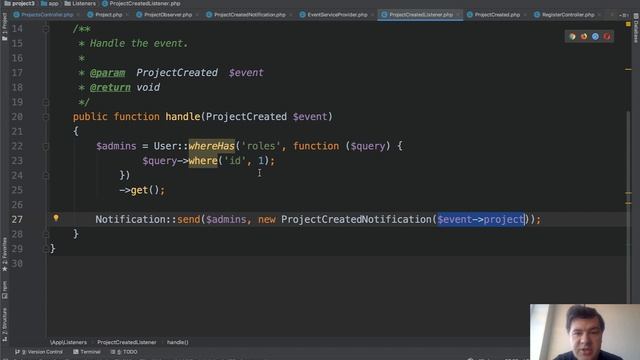Viewport: 640px width, 360px height.
Task: Open the TODO tool window
Action: pos(124,352)
